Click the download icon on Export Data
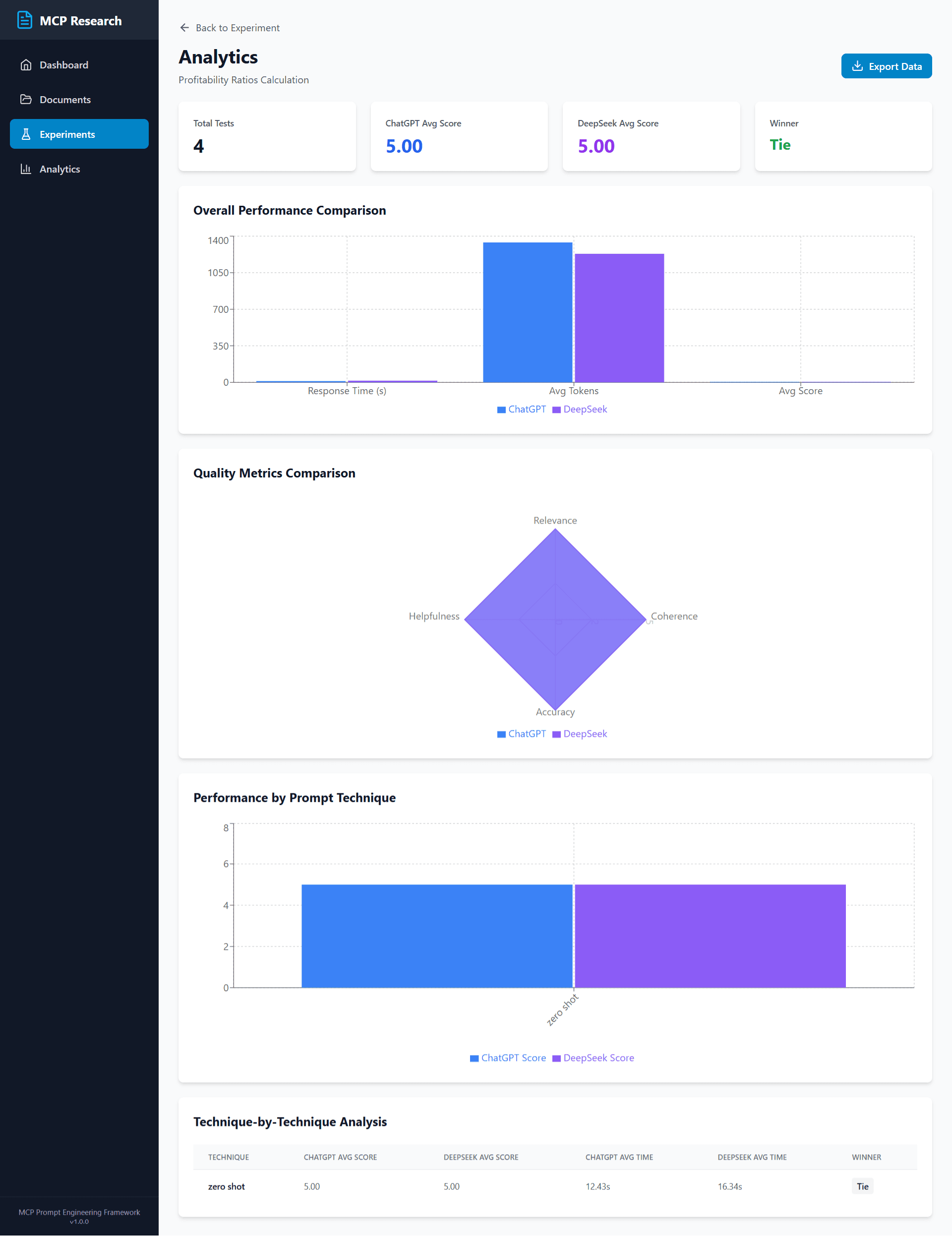The image size is (952, 1238). pyautogui.click(x=858, y=66)
